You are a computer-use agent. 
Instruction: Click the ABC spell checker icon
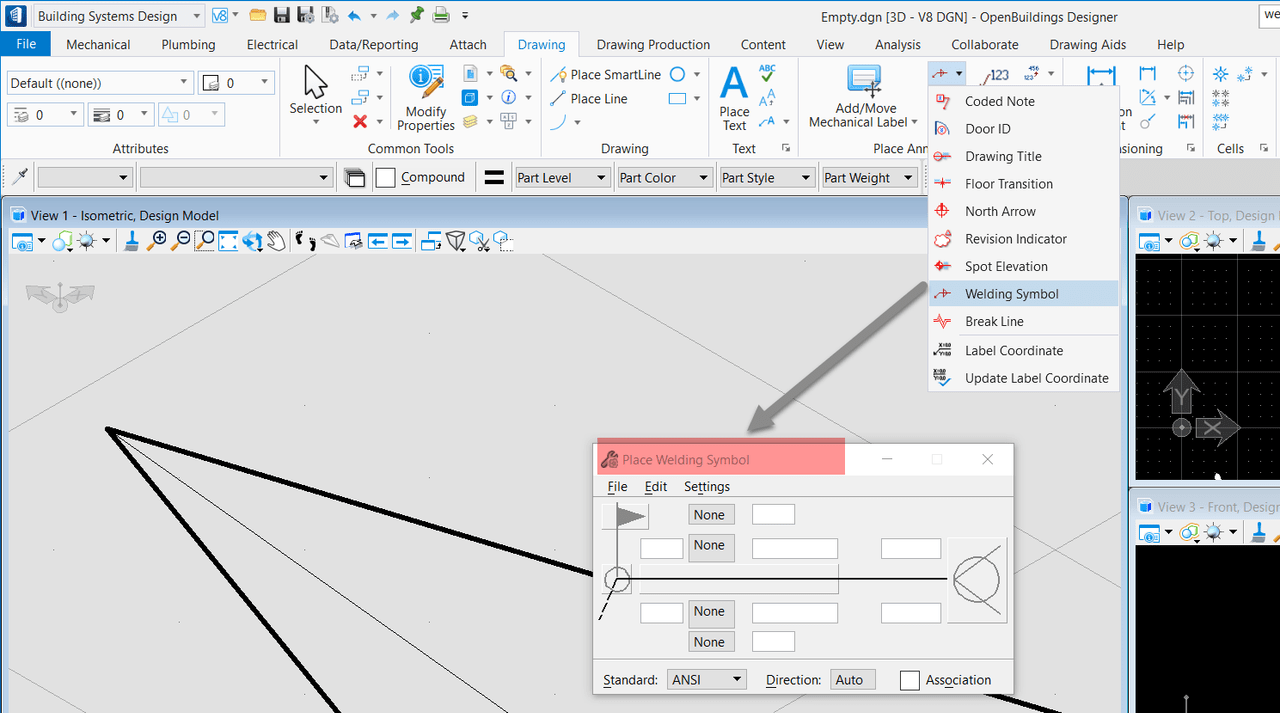[x=767, y=73]
